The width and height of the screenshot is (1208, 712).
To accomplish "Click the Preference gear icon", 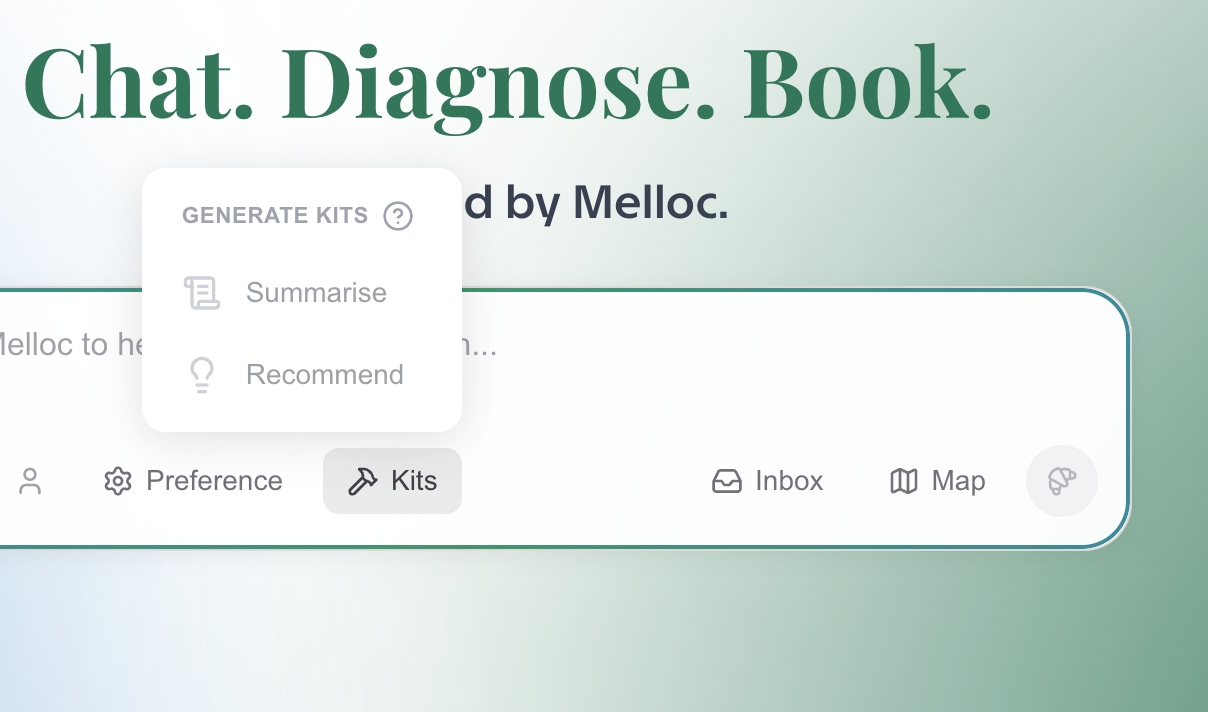I will point(118,481).
